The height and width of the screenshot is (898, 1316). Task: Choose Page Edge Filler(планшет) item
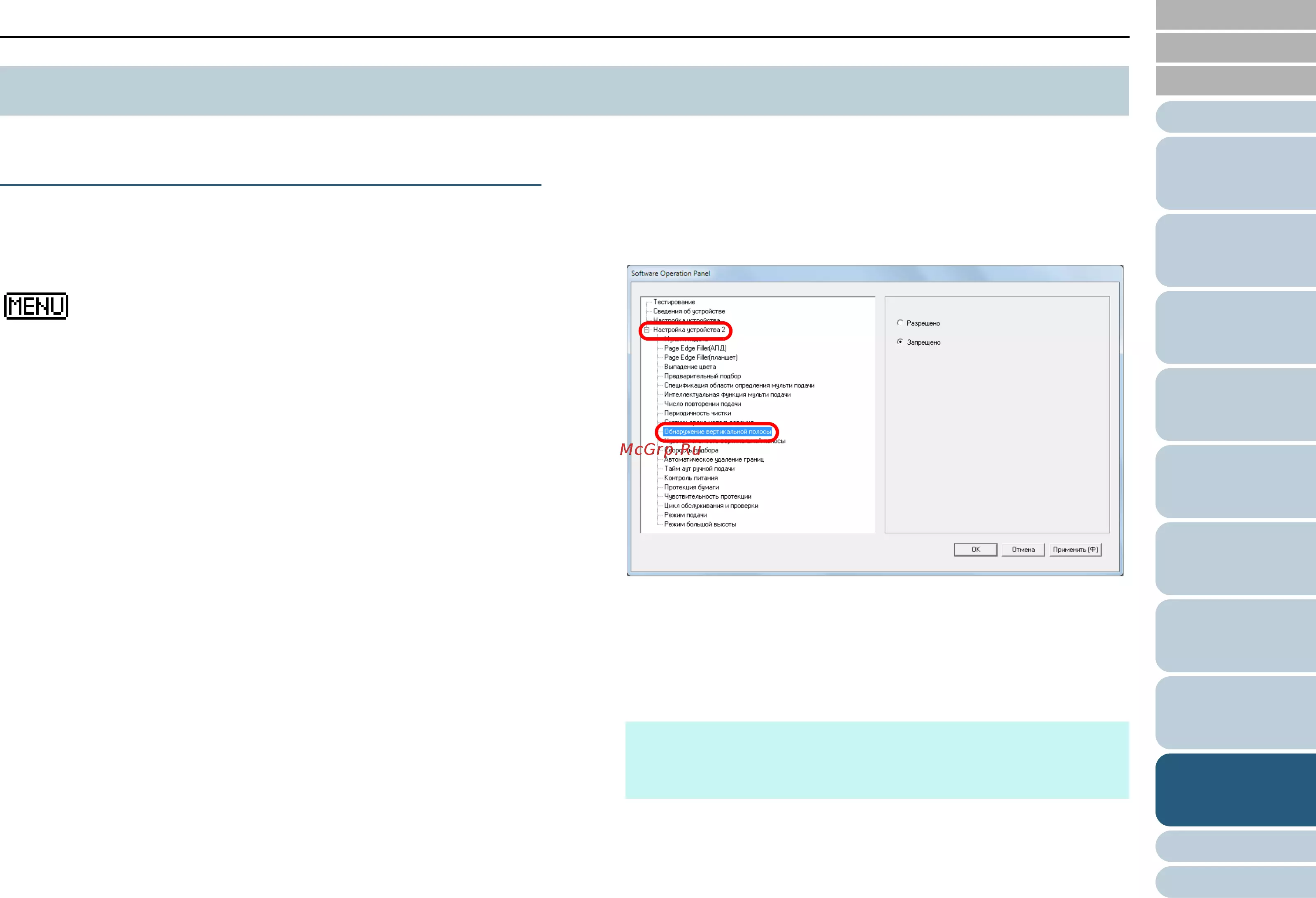700,357
